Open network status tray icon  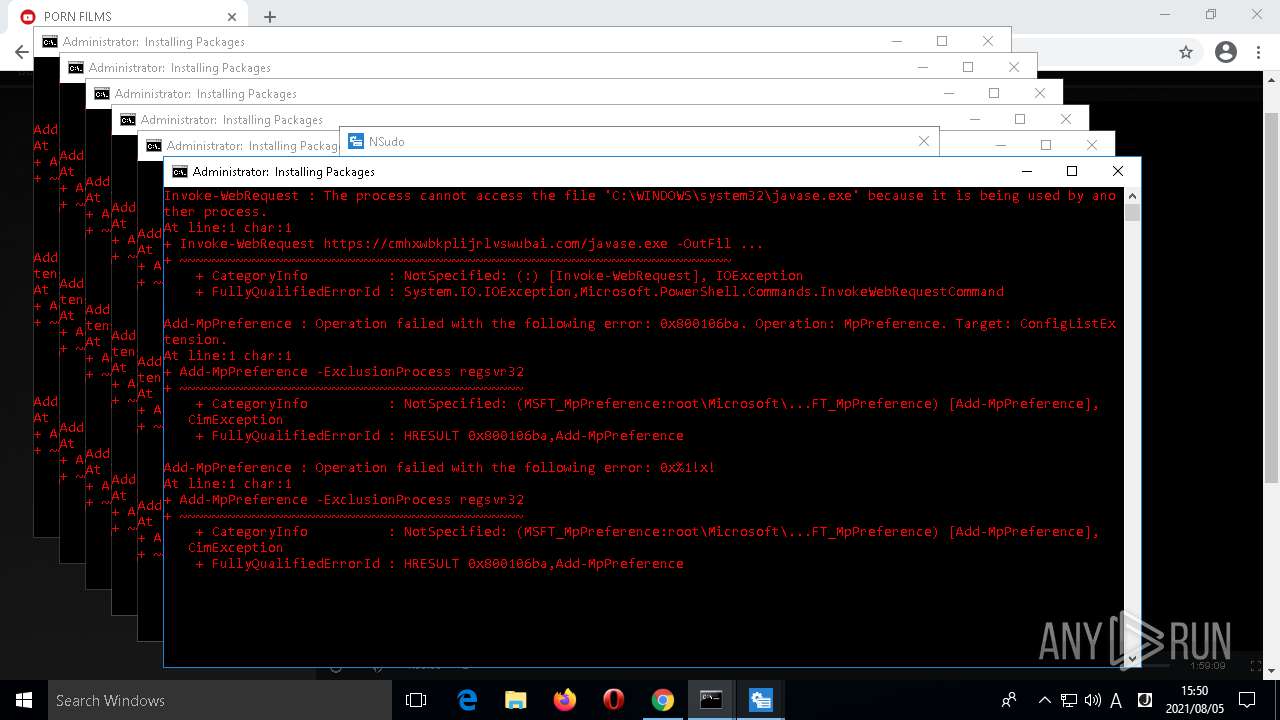1069,700
